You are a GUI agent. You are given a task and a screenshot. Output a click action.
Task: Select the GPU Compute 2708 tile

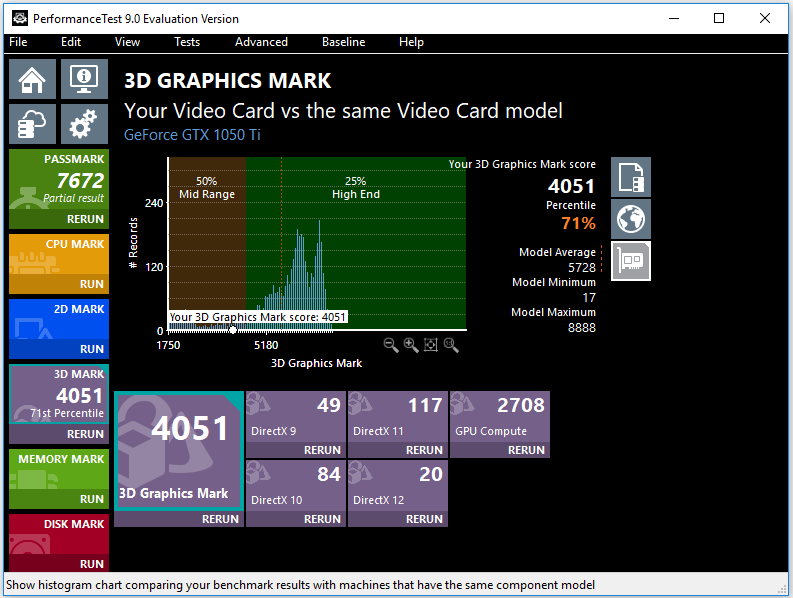click(x=500, y=417)
